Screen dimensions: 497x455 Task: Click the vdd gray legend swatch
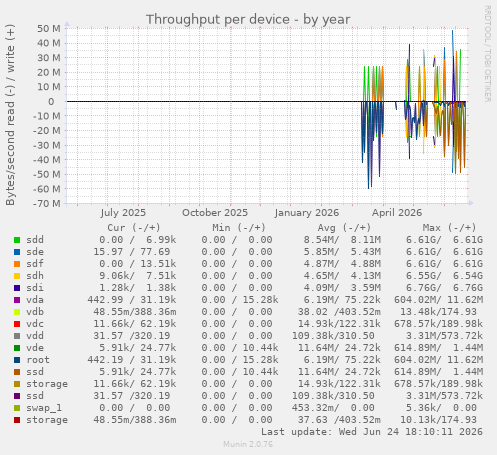tap(17, 336)
